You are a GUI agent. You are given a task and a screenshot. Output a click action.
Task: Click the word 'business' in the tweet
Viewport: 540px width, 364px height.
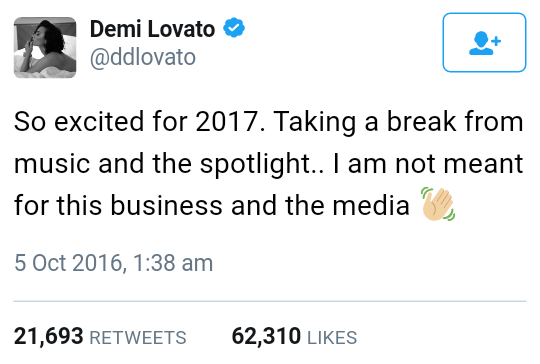click(166, 206)
